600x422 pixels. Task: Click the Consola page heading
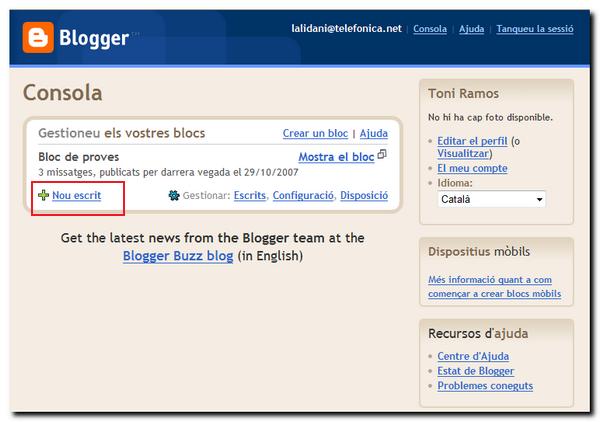click(62, 93)
